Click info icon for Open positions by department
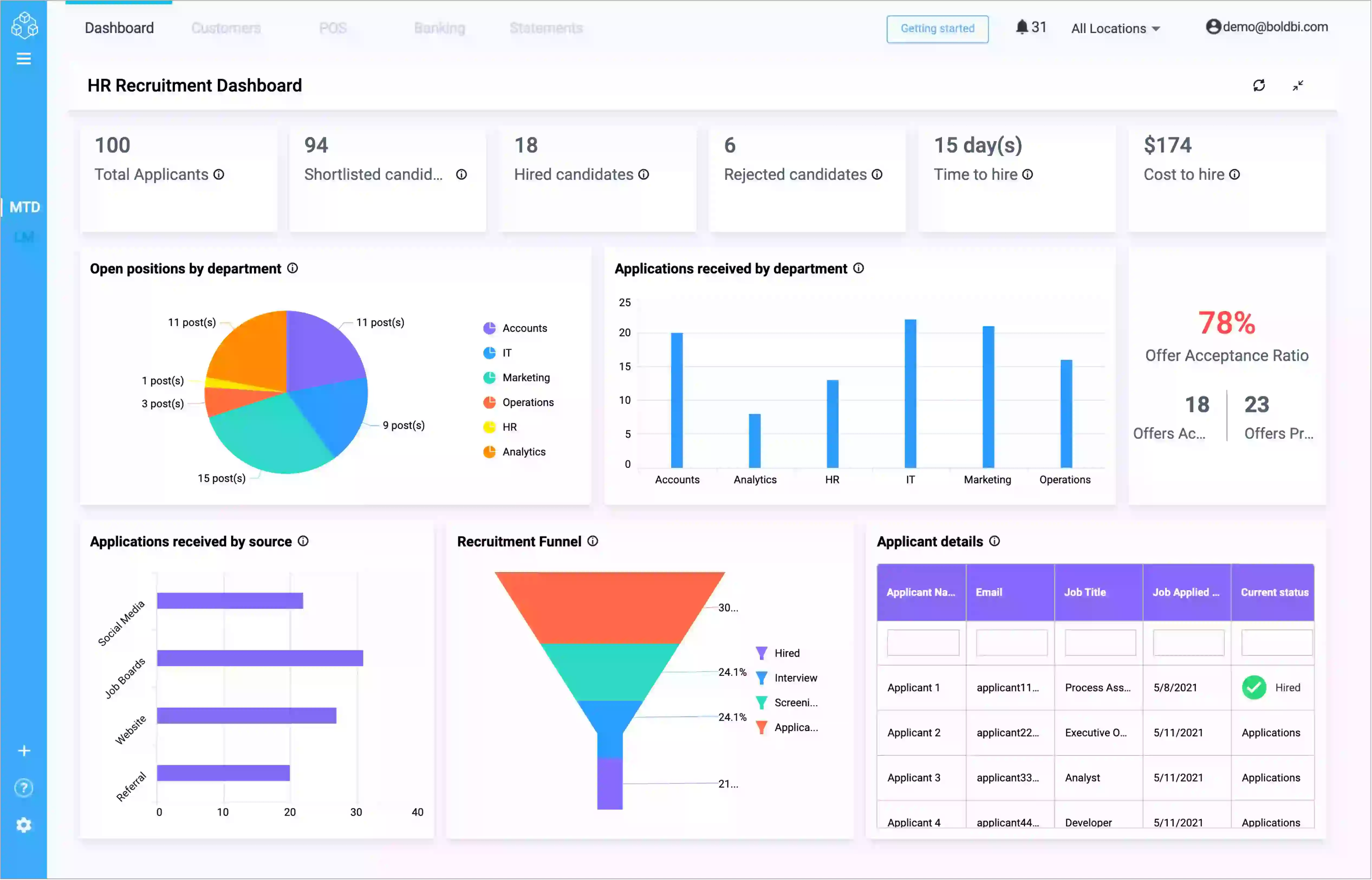1372x880 pixels. (292, 269)
